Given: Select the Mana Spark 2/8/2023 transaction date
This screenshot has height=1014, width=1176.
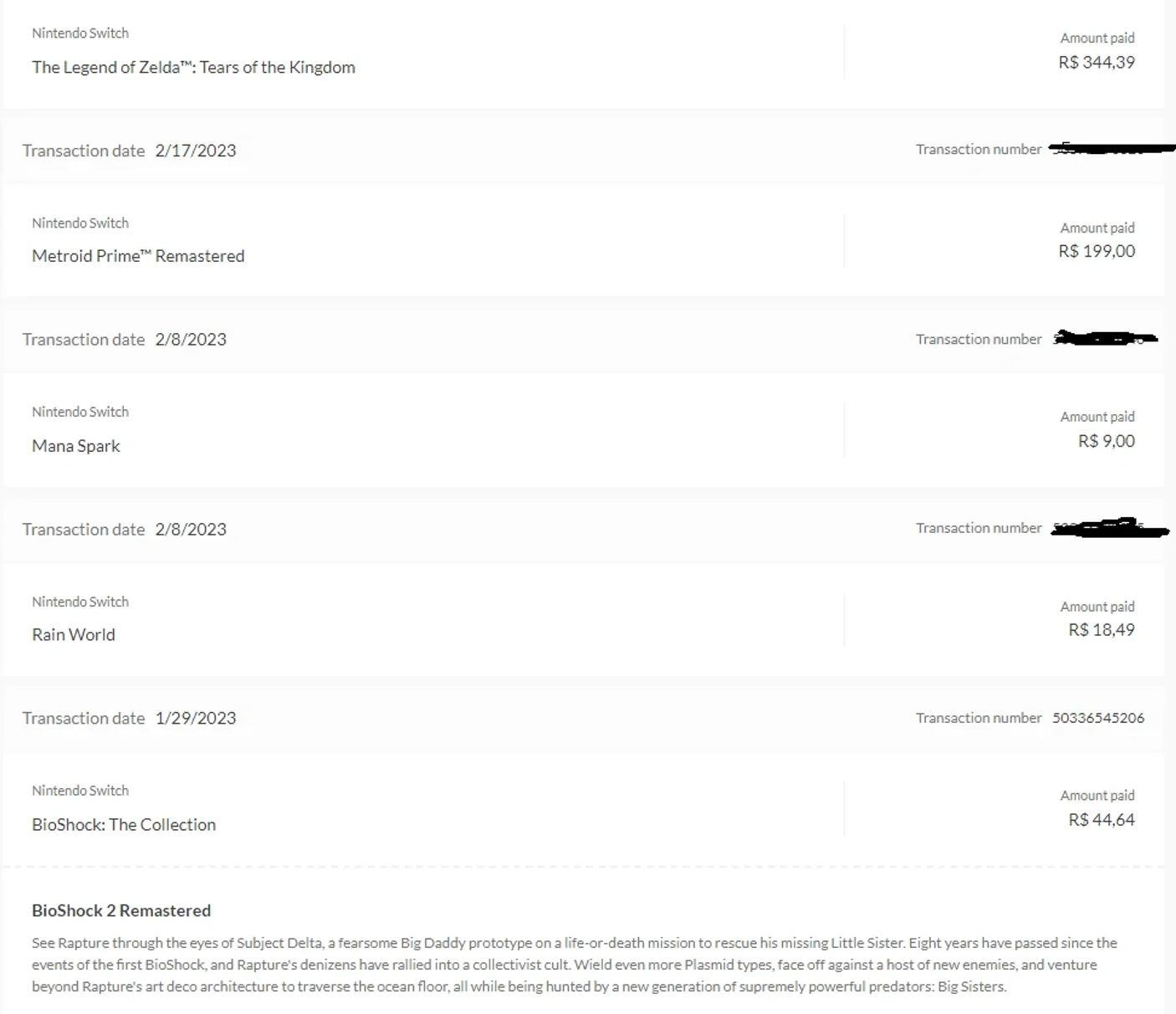Looking at the screenshot, I should coord(191,340).
